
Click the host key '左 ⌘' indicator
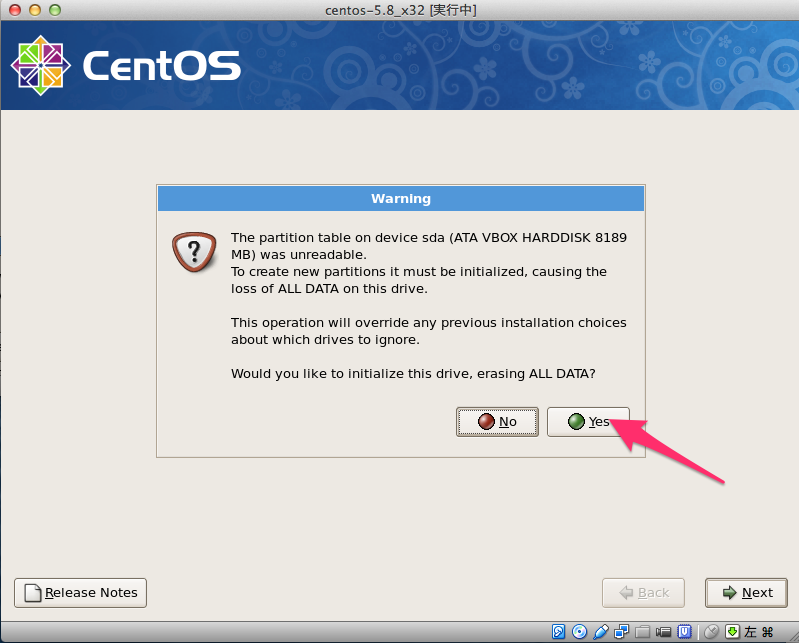point(759,632)
